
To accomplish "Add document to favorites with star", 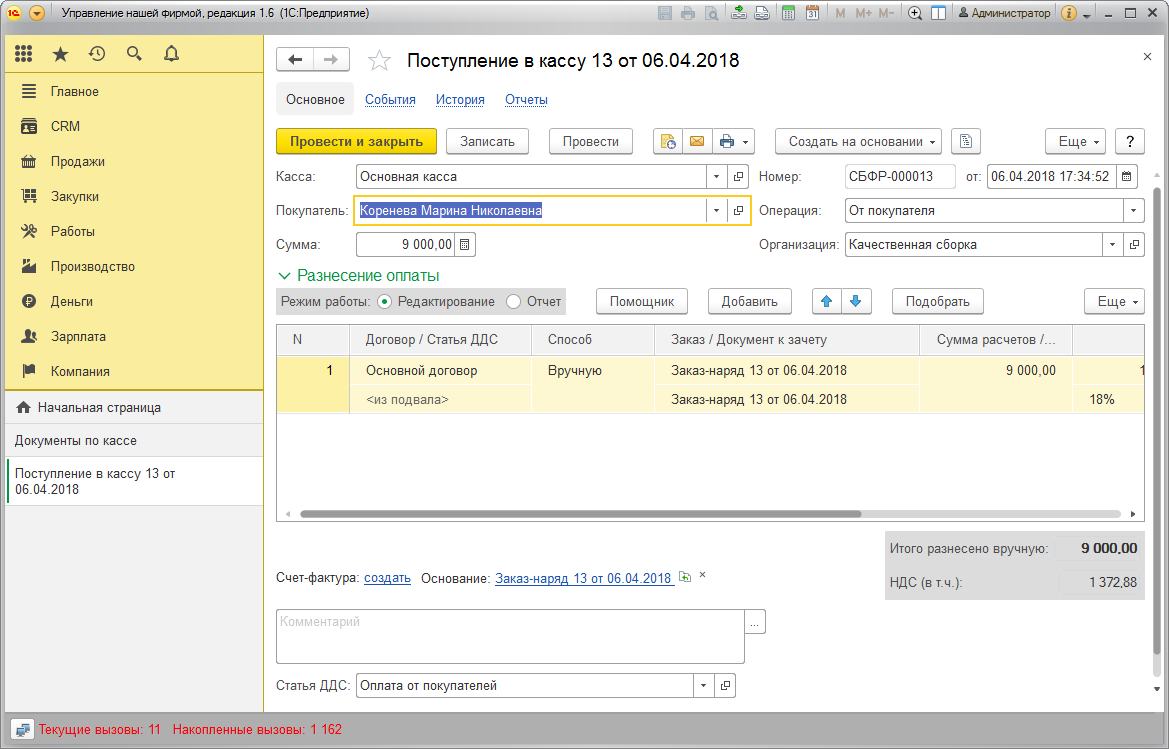I will click(379, 60).
